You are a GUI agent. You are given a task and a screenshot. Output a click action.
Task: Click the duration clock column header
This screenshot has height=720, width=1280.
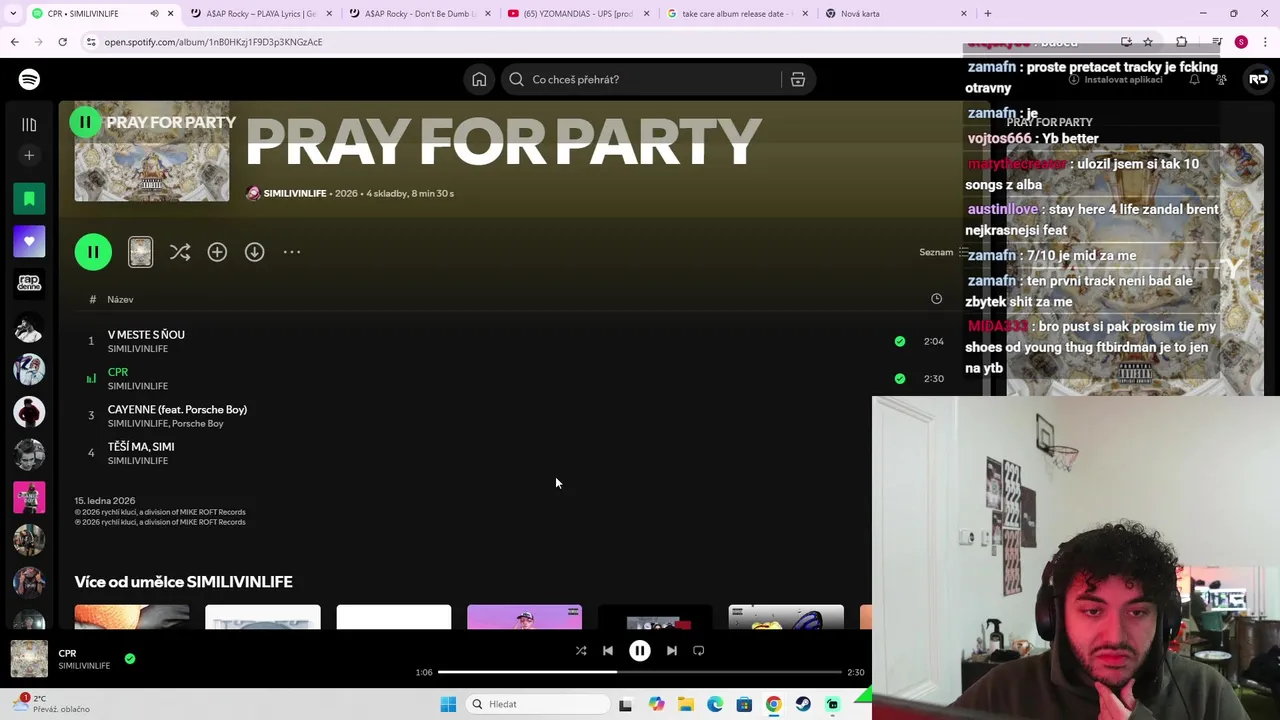pyautogui.click(x=936, y=299)
